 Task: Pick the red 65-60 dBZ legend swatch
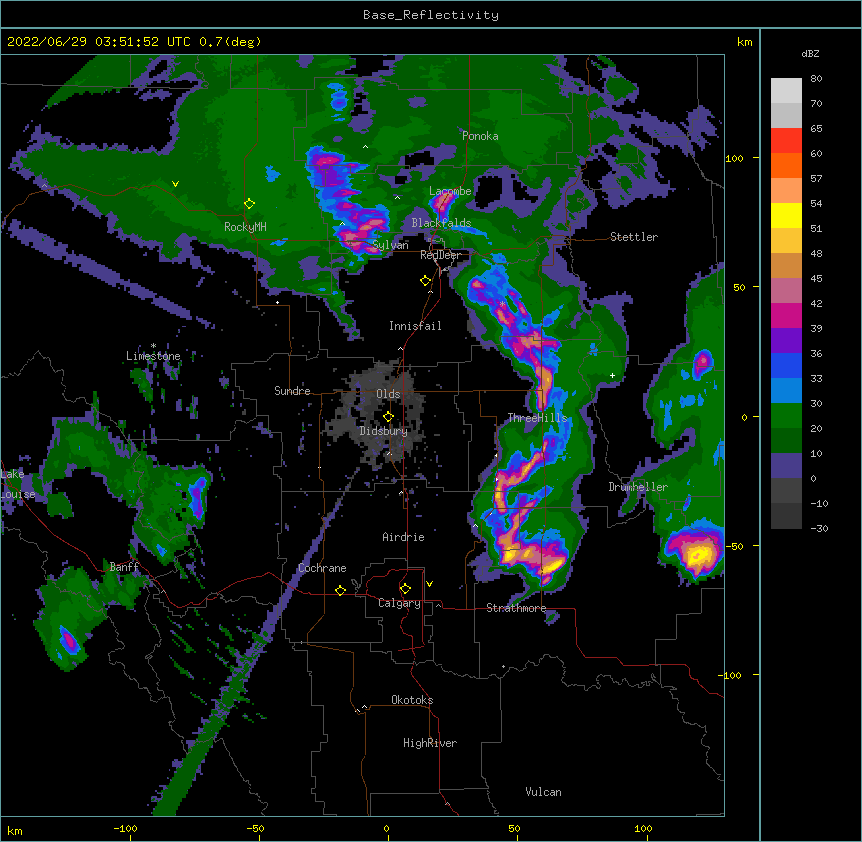pos(786,140)
